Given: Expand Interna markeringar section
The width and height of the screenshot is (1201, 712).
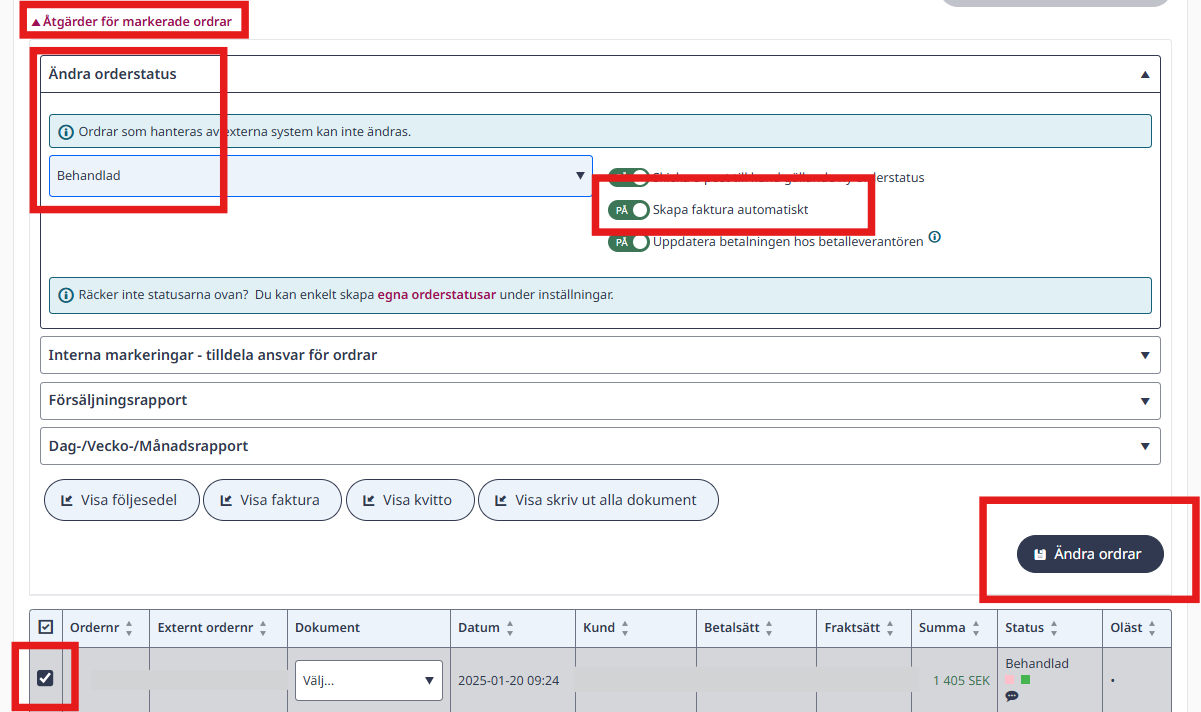Looking at the screenshot, I should click(x=600, y=355).
